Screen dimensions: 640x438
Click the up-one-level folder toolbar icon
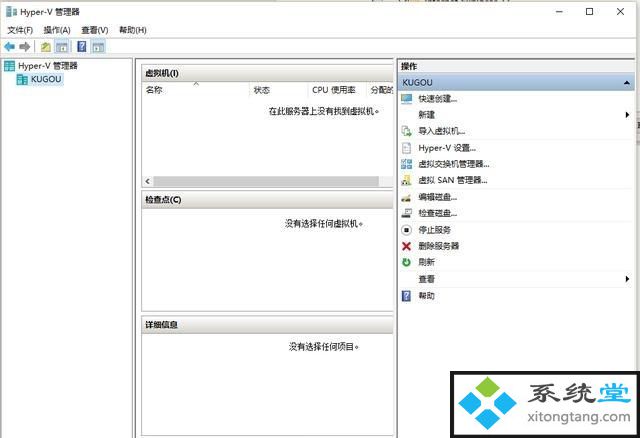(46, 47)
